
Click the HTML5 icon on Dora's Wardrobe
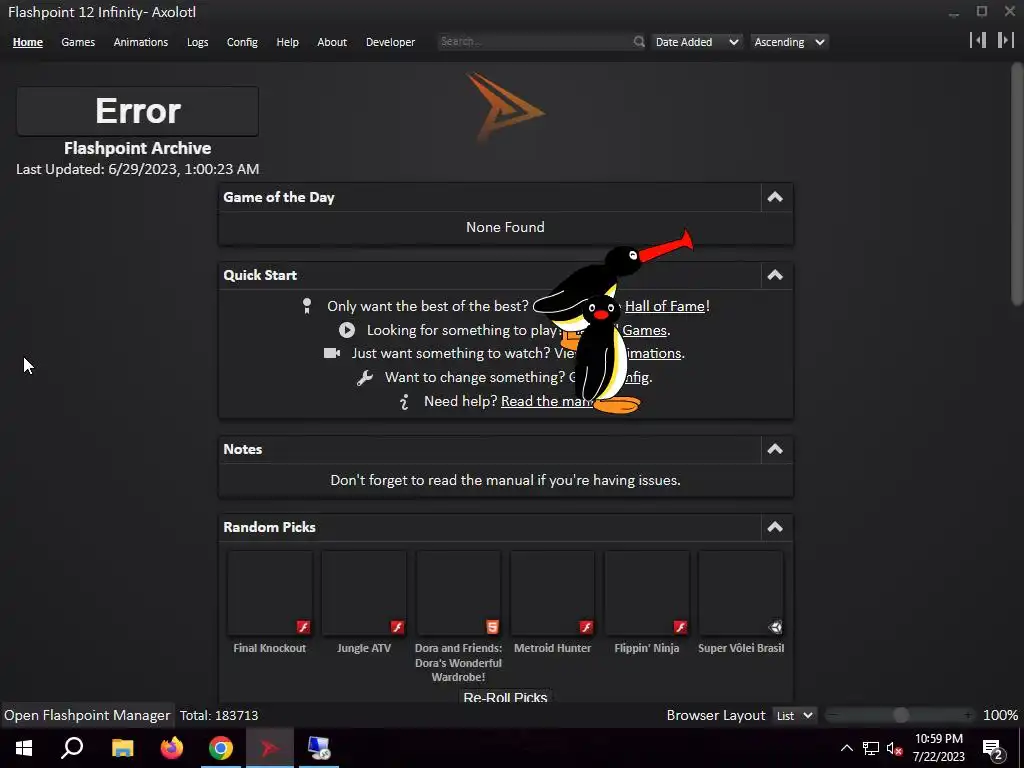pos(492,627)
